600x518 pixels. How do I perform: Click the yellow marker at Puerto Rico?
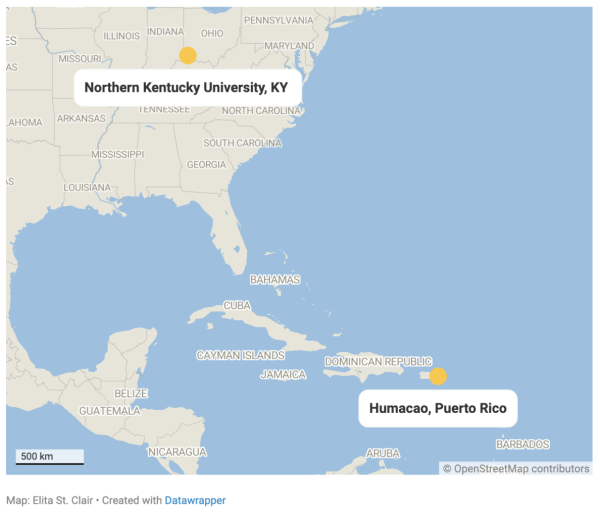click(x=438, y=376)
